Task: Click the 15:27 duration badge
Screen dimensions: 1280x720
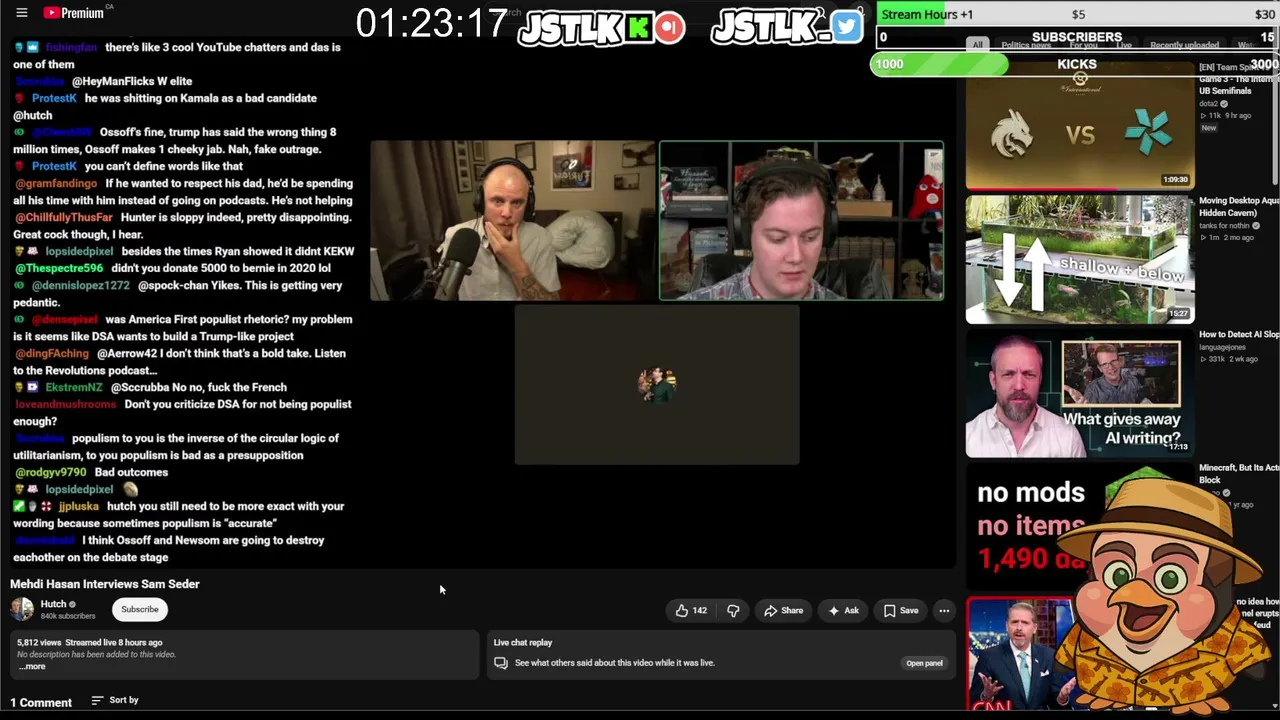Action: point(1178,314)
